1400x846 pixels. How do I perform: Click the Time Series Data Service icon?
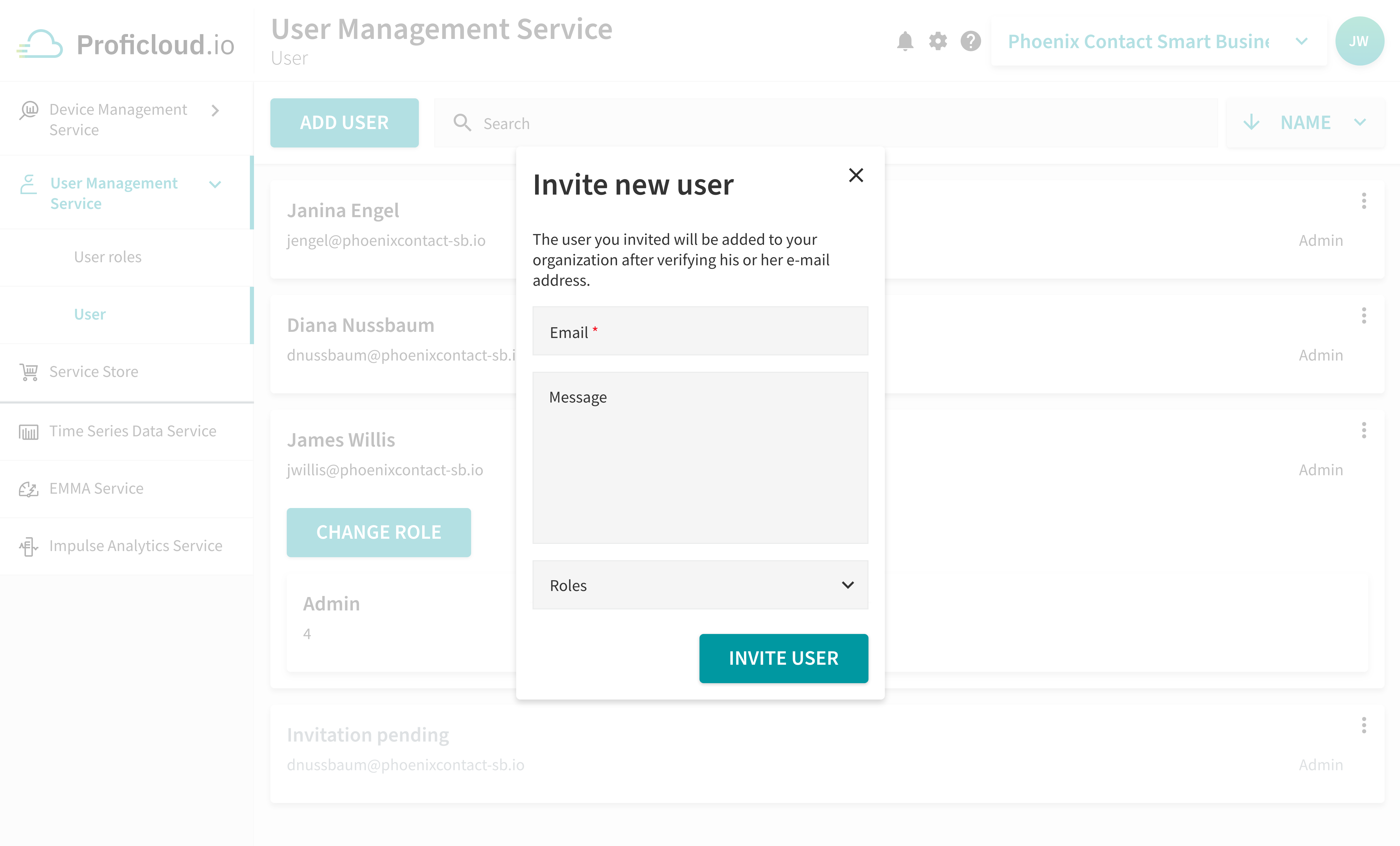(x=28, y=432)
